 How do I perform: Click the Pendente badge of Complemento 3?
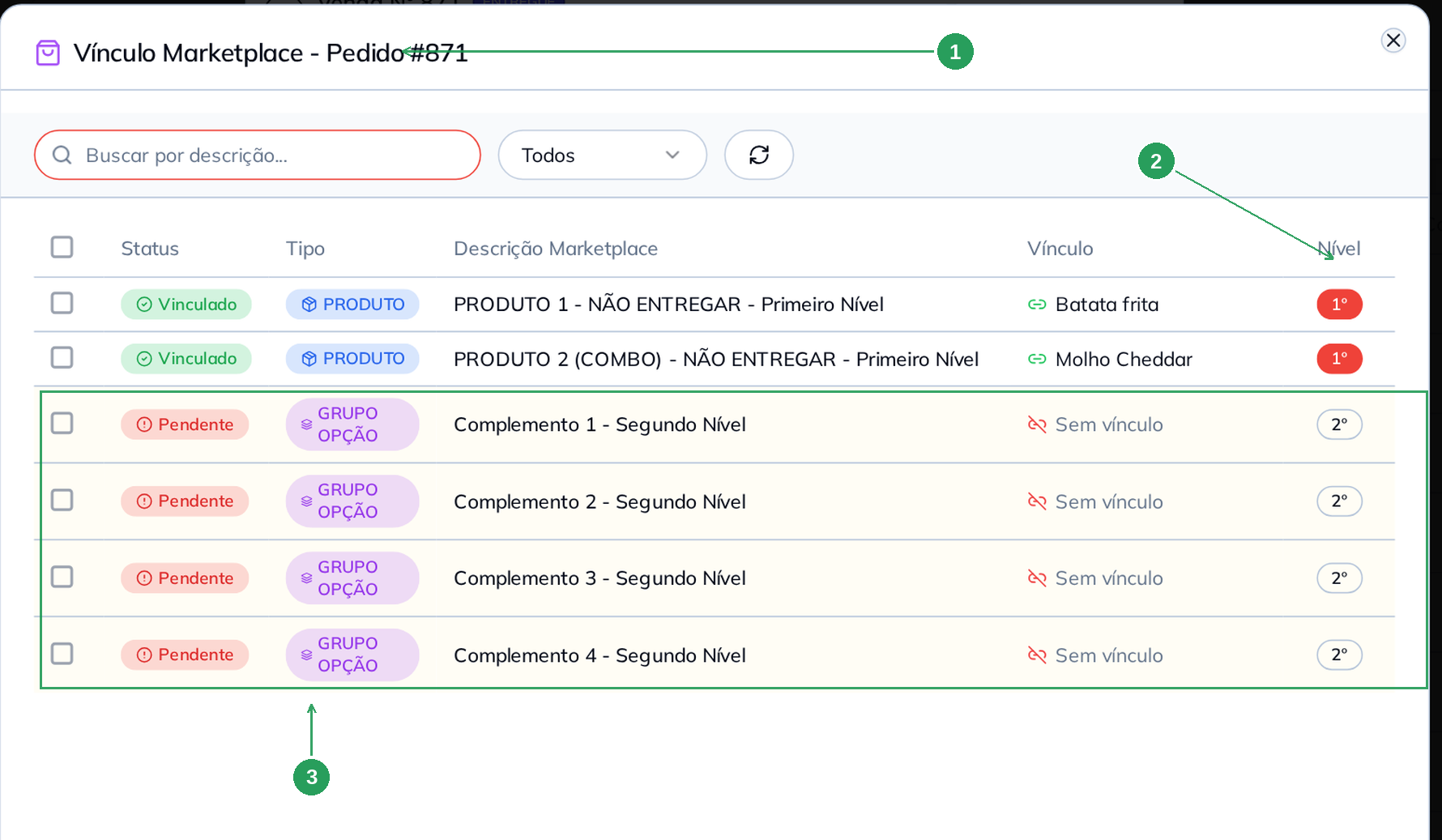[185, 578]
